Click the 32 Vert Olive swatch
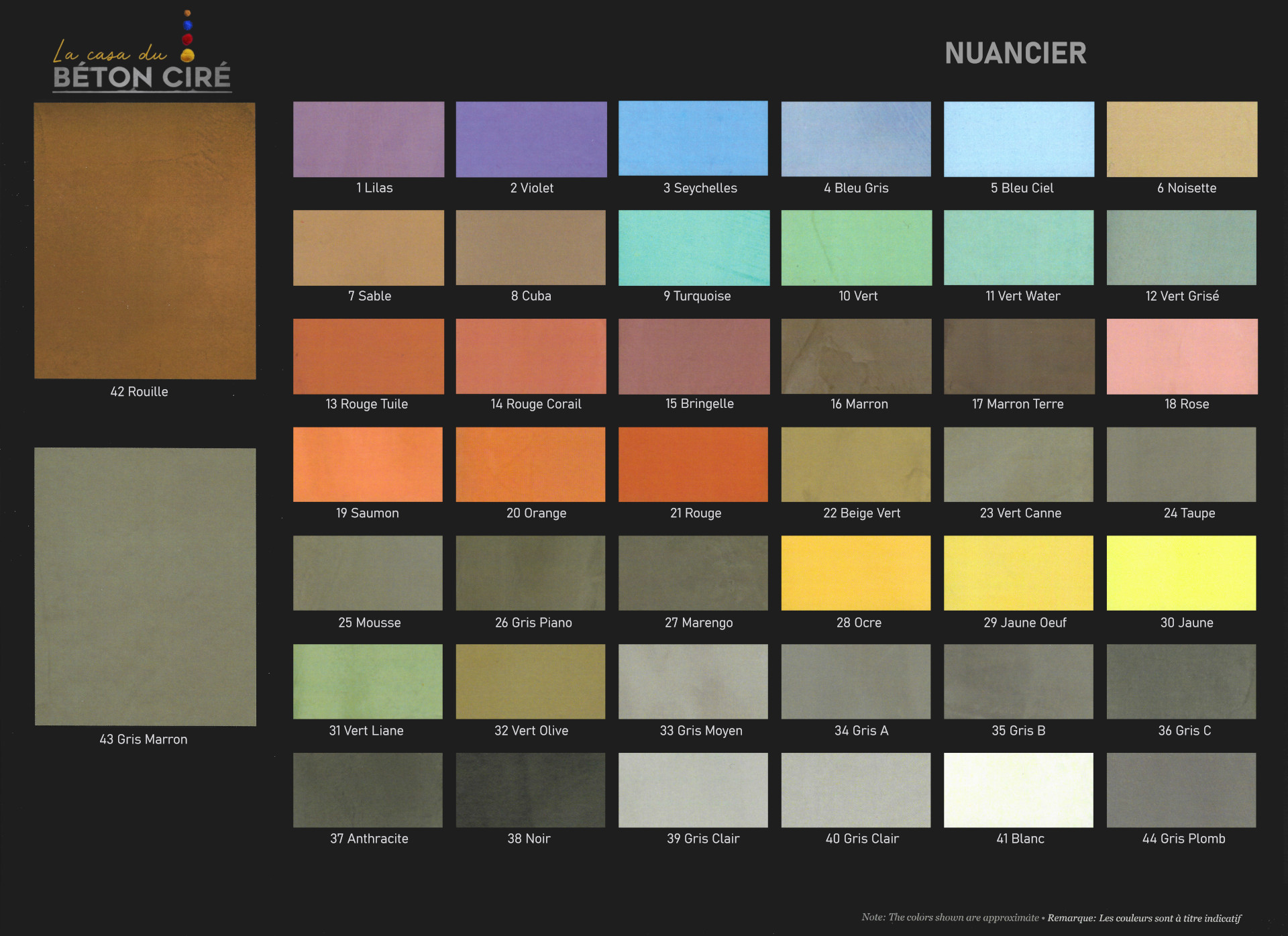Image resolution: width=1288 pixels, height=936 pixels. 531,682
